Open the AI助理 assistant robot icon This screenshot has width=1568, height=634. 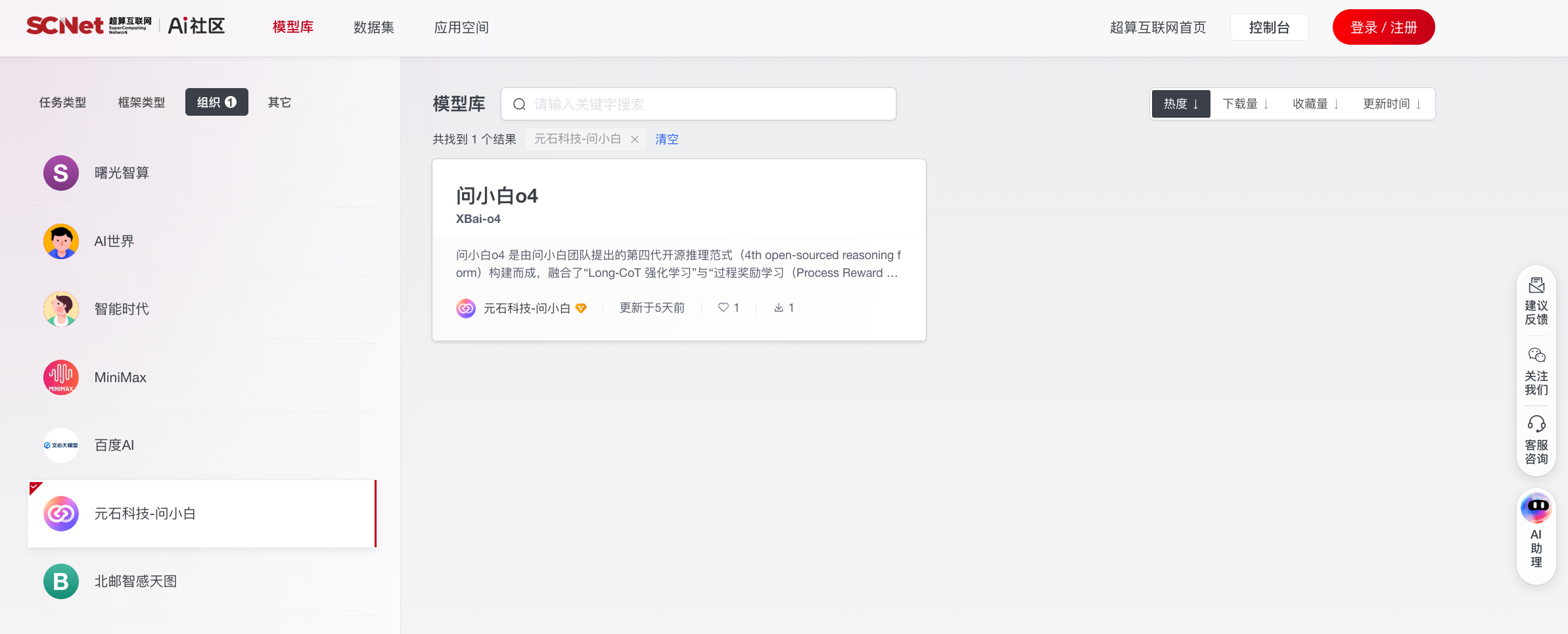(x=1536, y=507)
